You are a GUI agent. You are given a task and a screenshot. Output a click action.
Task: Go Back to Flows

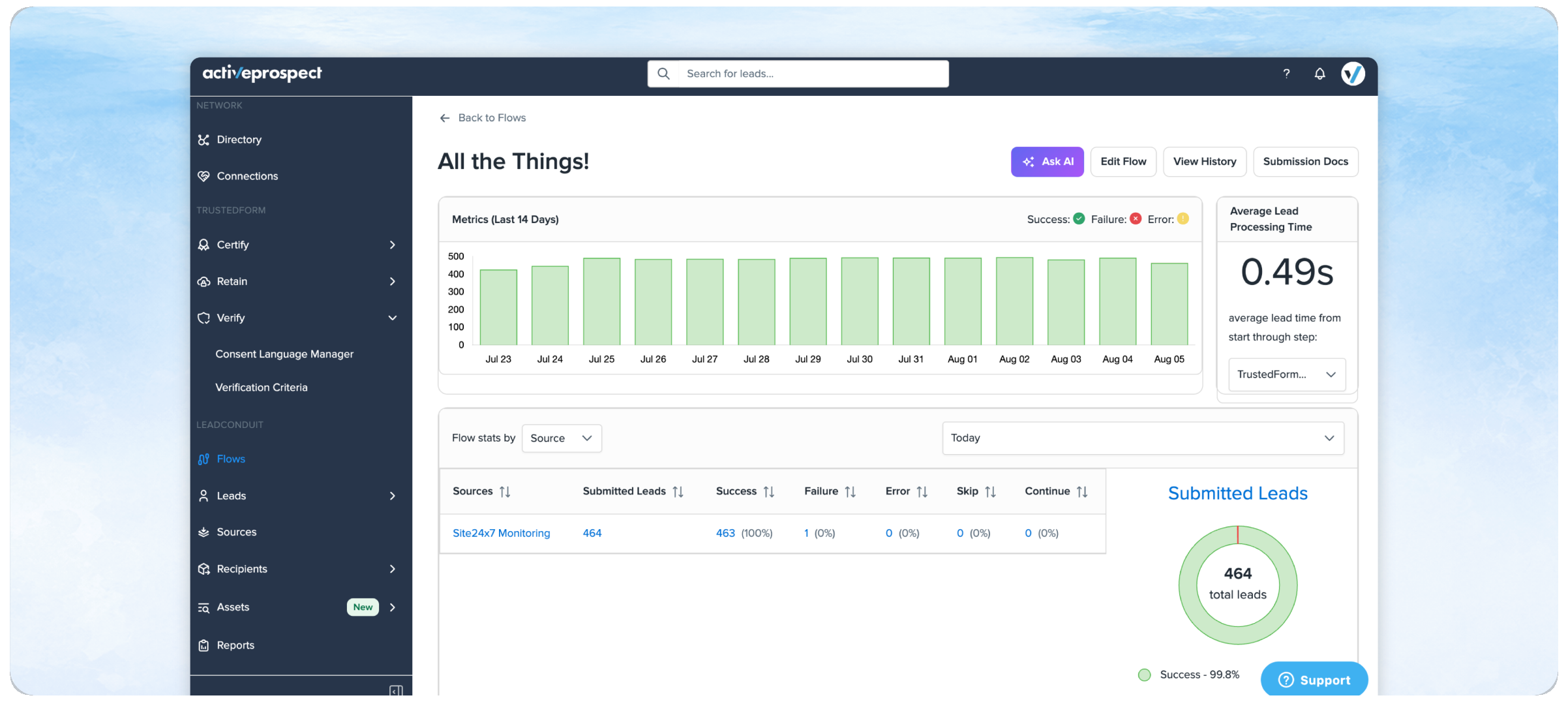coord(483,118)
